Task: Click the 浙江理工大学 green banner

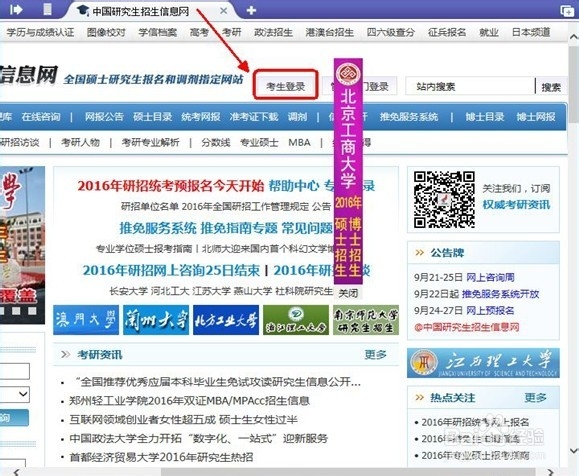Action: pos(296,320)
